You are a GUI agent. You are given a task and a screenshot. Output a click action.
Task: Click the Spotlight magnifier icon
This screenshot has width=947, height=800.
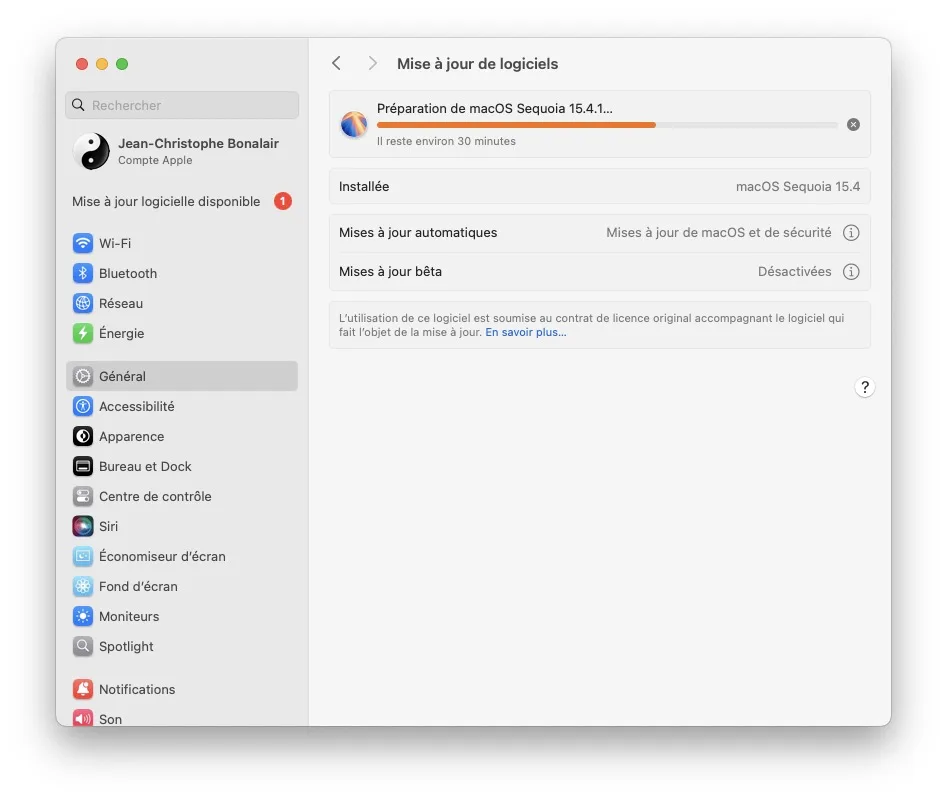click(83, 646)
